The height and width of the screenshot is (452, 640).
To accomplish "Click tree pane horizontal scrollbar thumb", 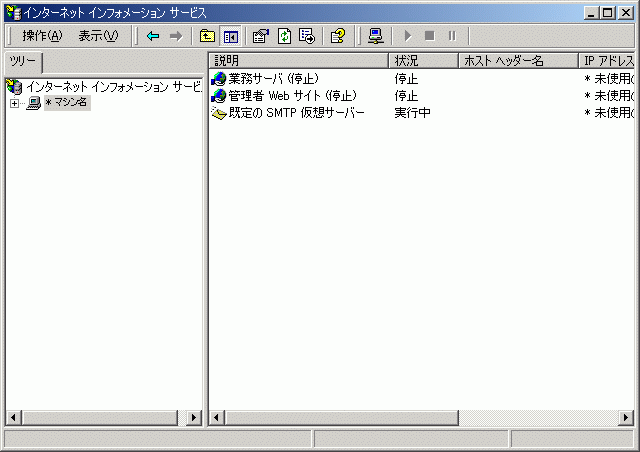I will coord(100,417).
